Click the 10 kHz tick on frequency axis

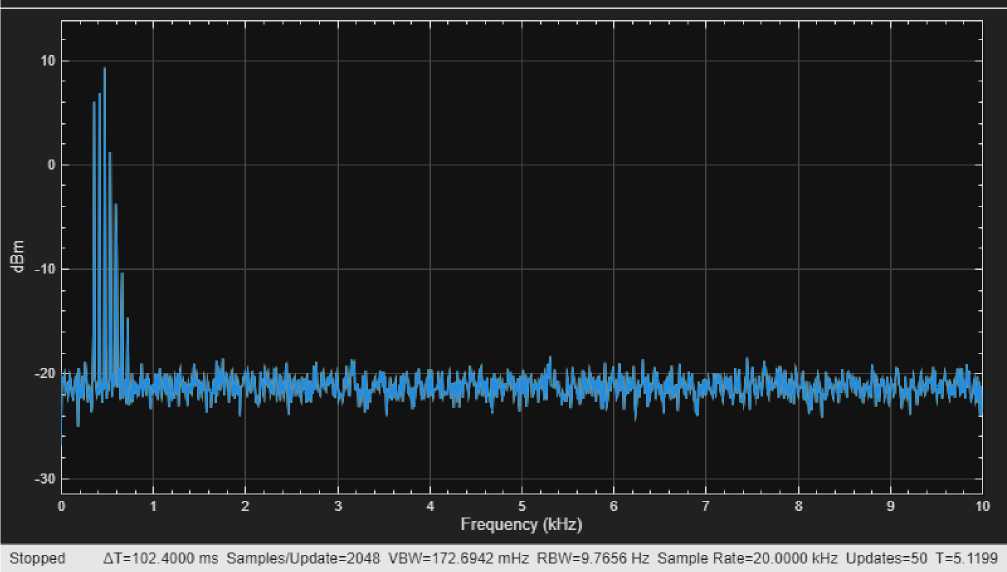tap(980, 506)
